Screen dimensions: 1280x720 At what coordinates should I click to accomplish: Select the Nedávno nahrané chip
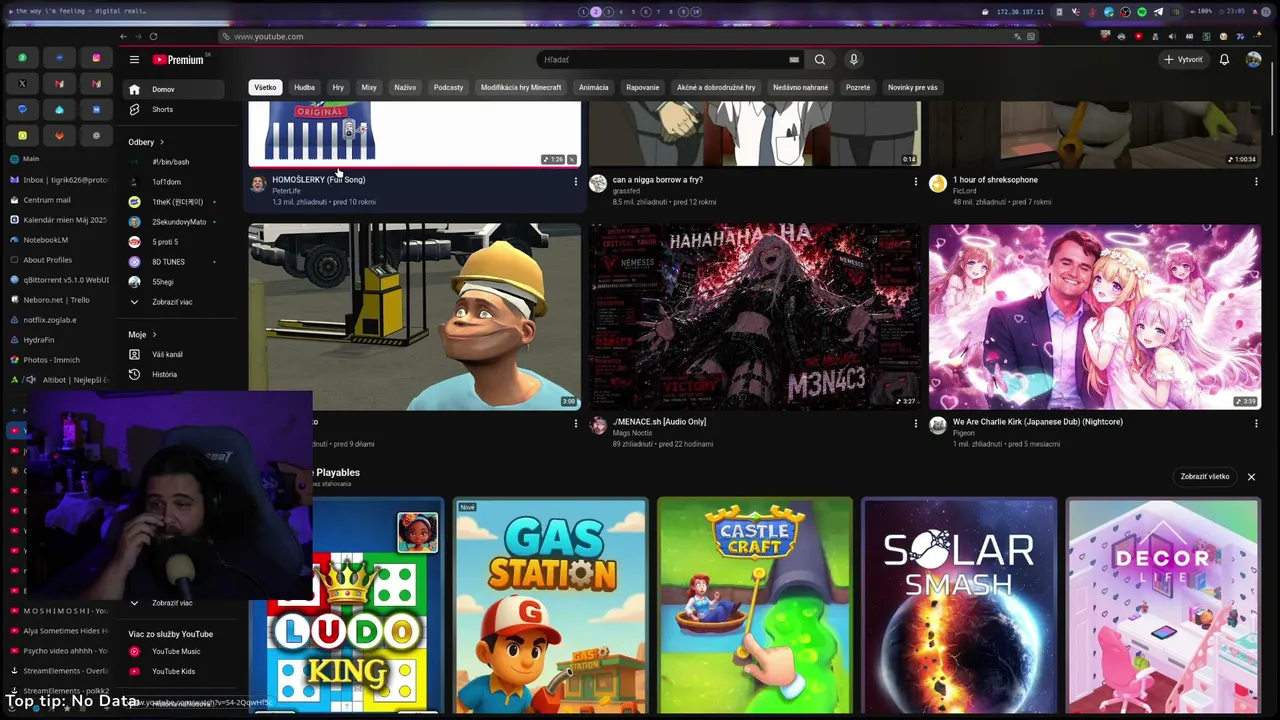(x=800, y=87)
